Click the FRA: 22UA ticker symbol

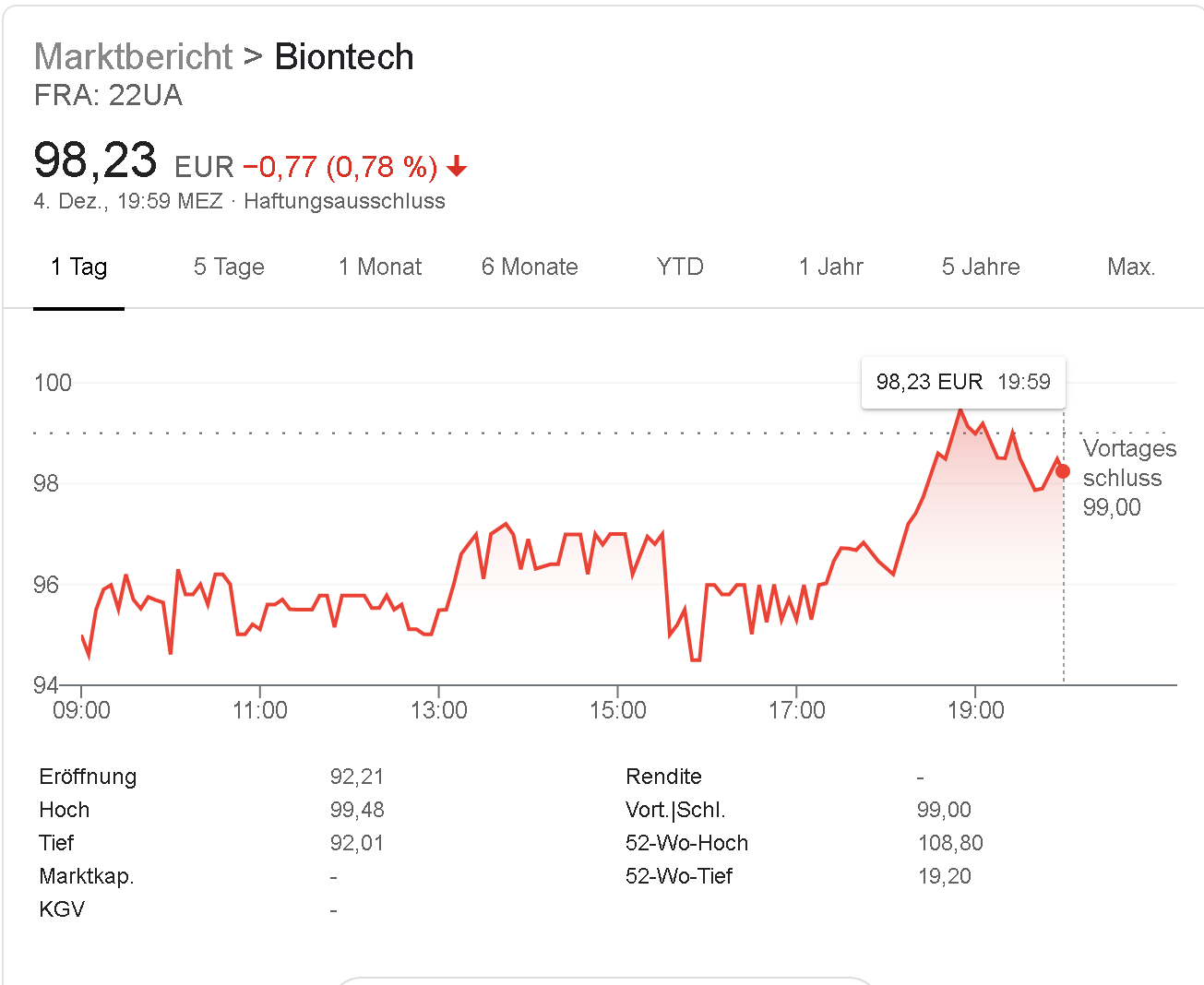[x=108, y=95]
